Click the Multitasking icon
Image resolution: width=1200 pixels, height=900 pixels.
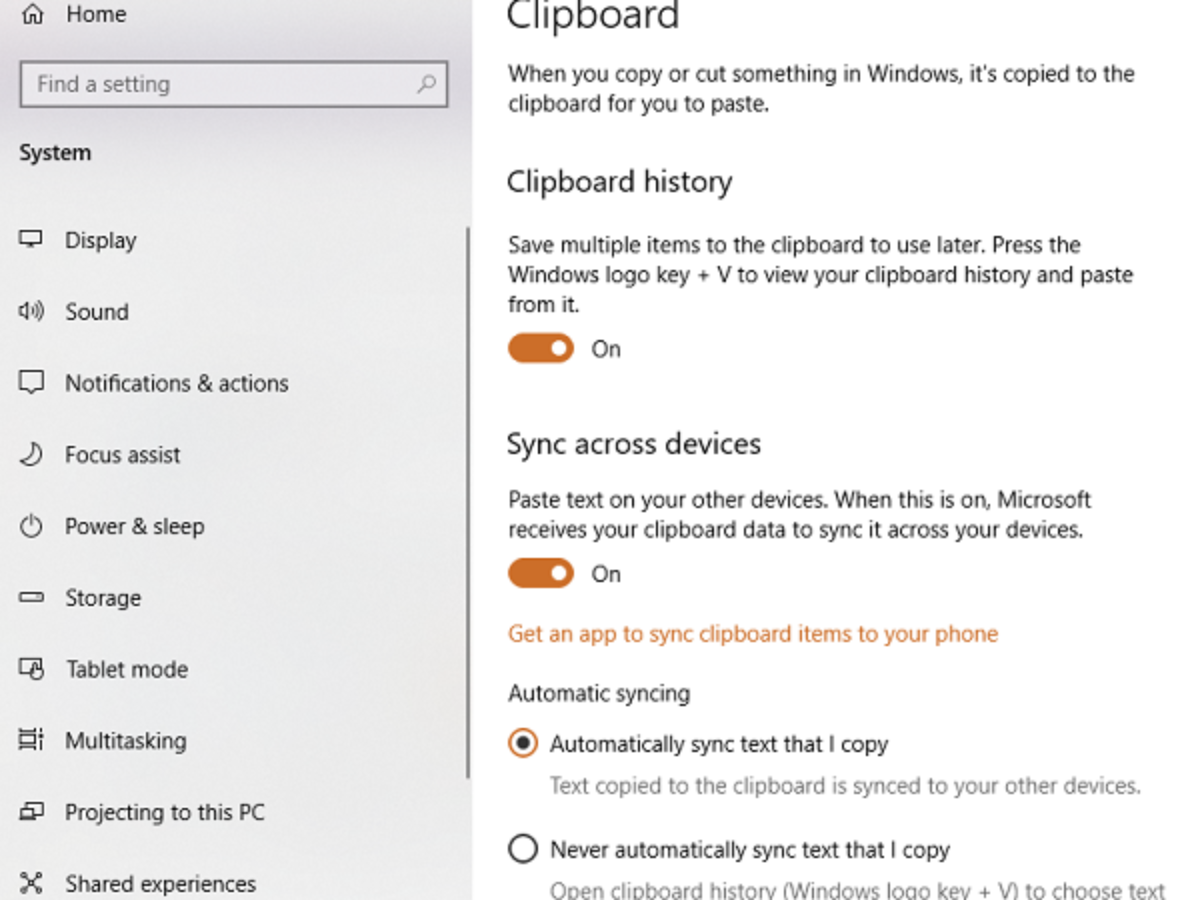pos(32,741)
